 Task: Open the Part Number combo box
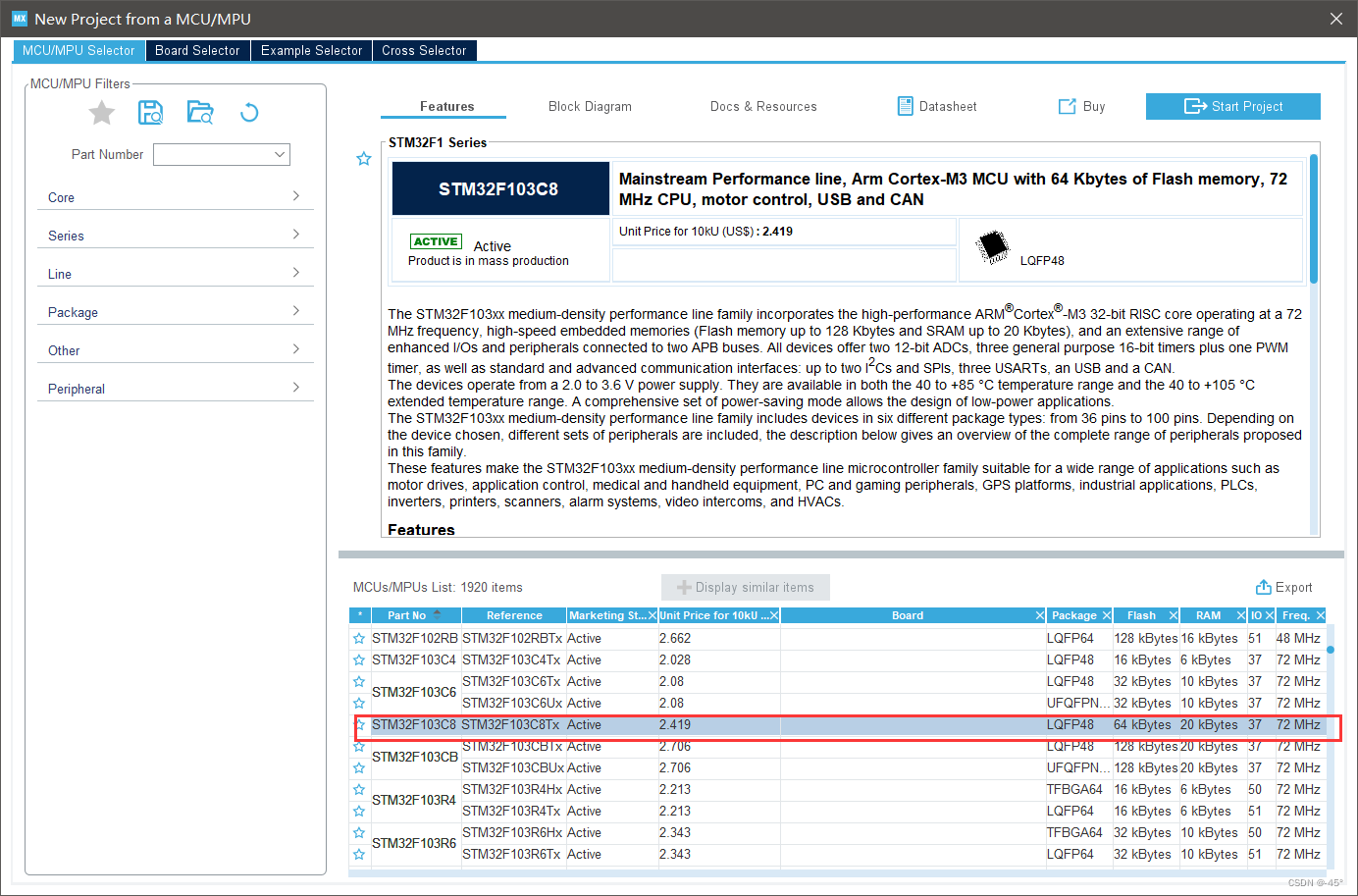tap(222, 154)
